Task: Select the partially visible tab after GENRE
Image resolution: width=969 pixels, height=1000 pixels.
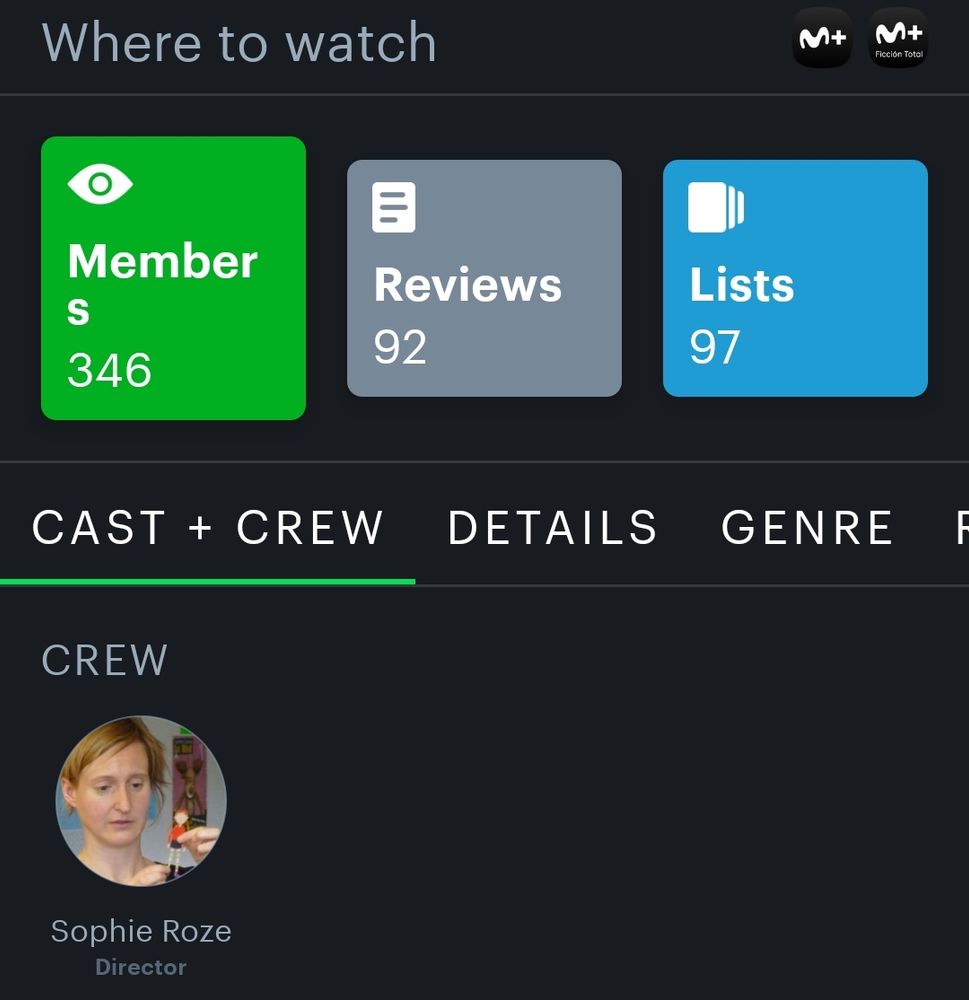Action: click(961, 528)
